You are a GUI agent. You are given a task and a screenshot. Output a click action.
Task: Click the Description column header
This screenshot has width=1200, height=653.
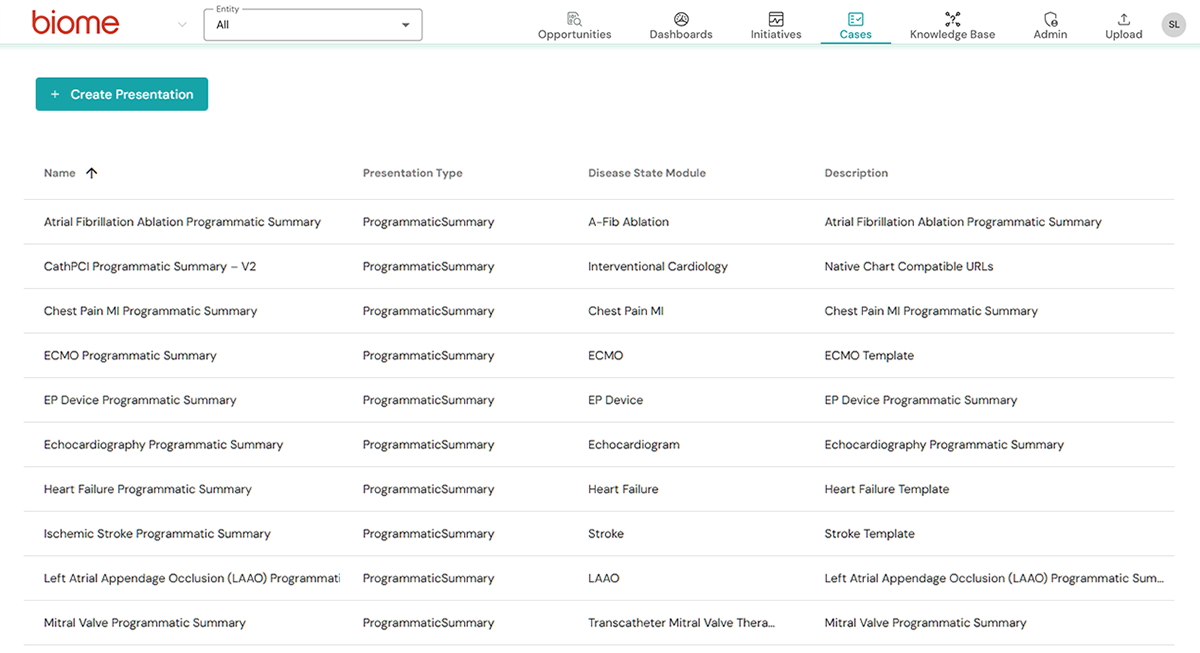pyautogui.click(x=856, y=173)
